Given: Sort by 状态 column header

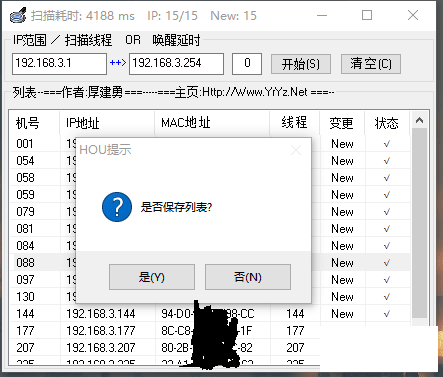Looking at the screenshot, I should click(x=387, y=123).
